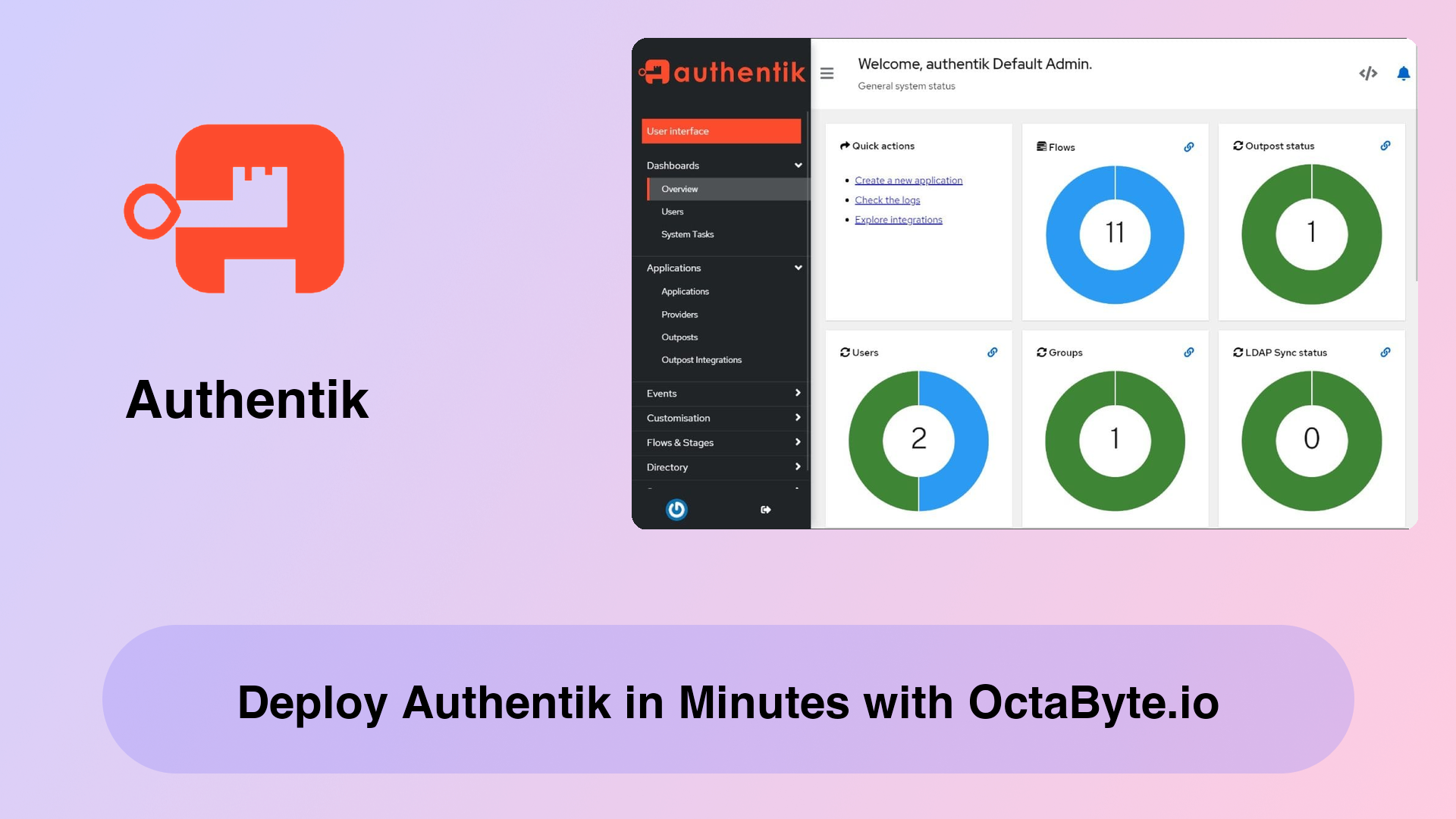Click the LDAP Sync status refresh icon

click(1238, 351)
